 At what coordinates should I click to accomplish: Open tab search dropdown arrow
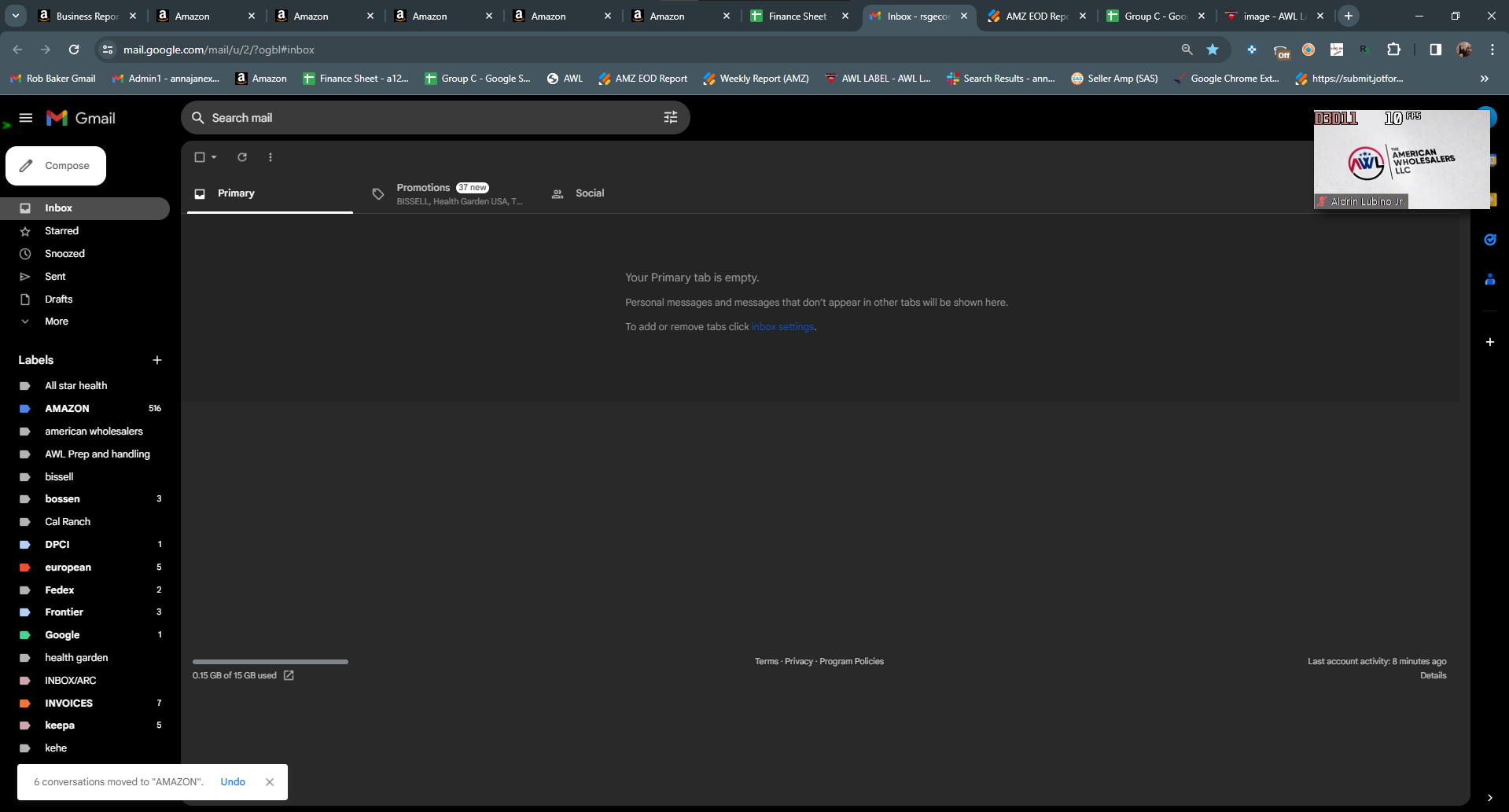pos(16,16)
